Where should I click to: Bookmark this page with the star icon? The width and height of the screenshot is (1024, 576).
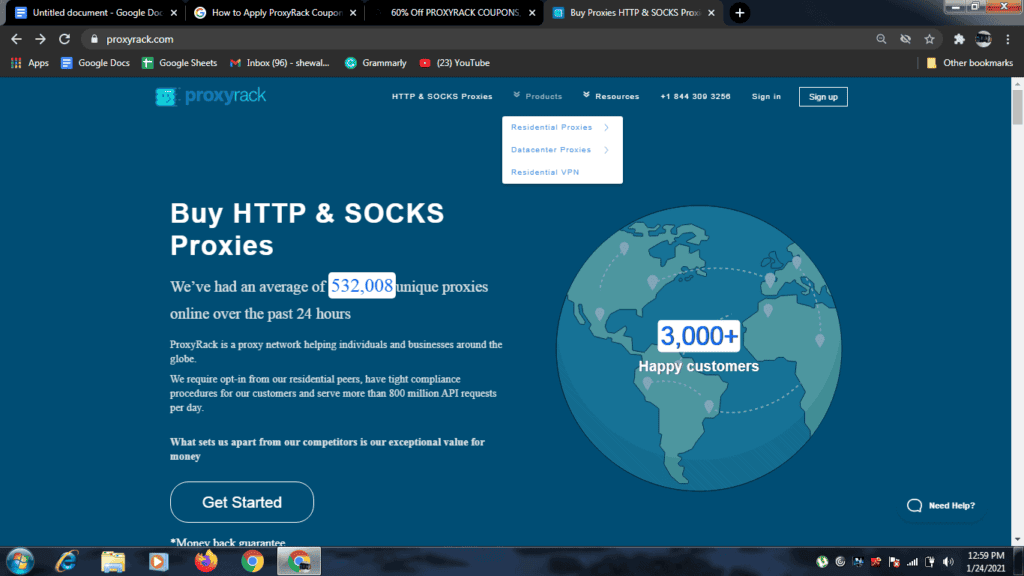pyautogui.click(x=929, y=39)
